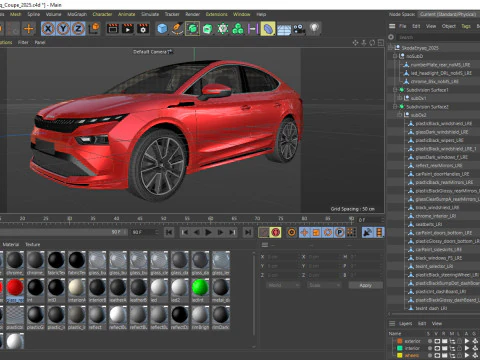
Task: Toggle the Z axis lock
Action: click(x=78, y=29)
